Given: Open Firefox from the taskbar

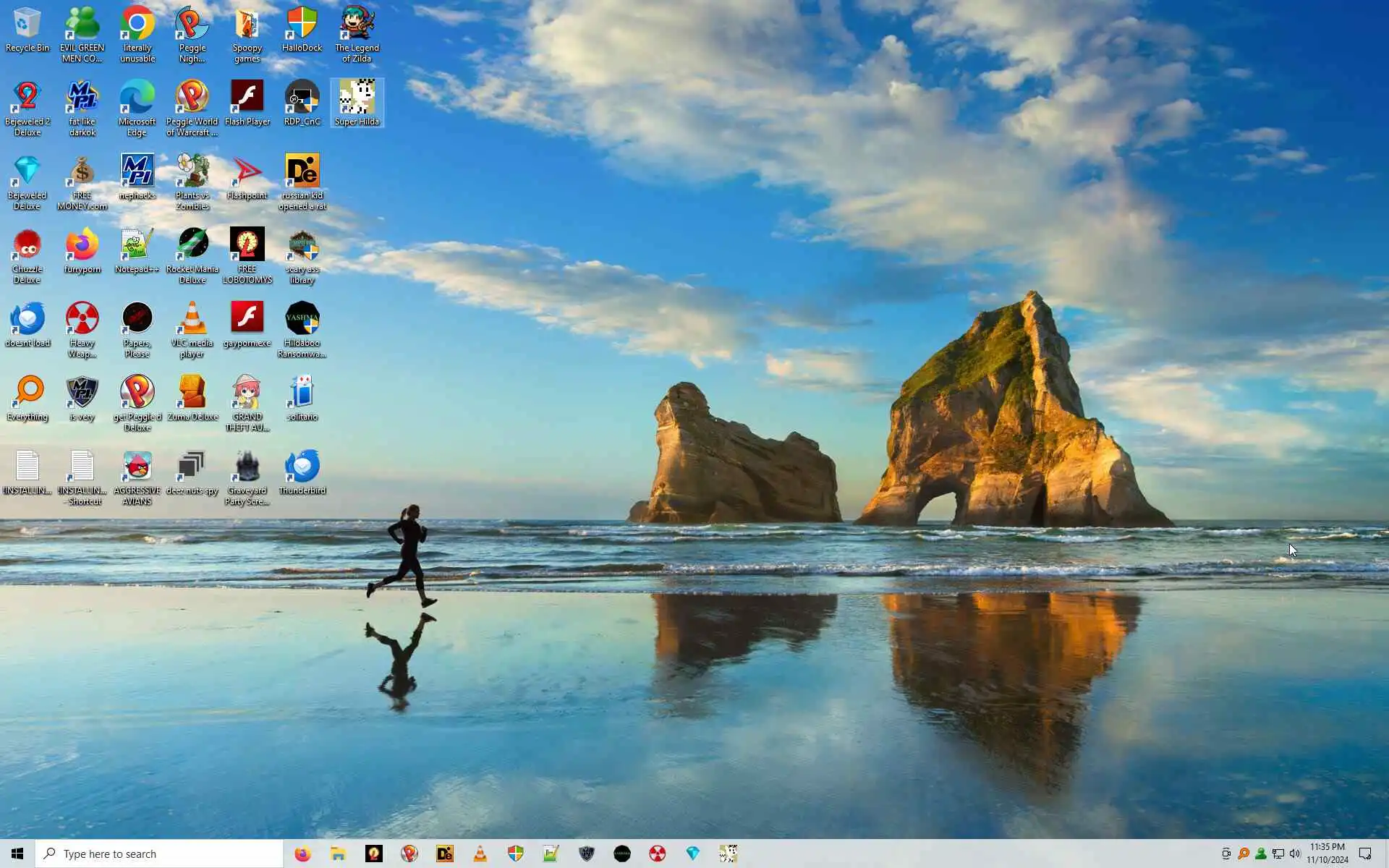Looking at the screenshot, I should pyautogui.click(x=302, y=854).
